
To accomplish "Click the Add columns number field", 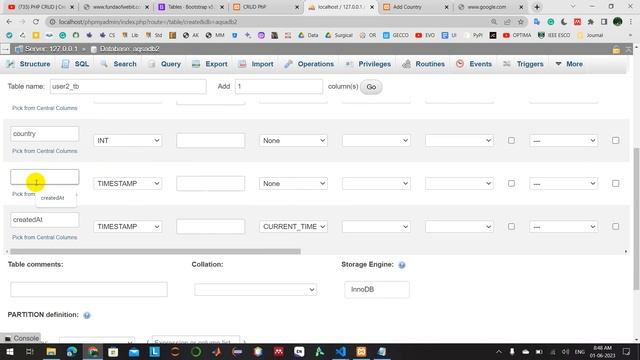I will (279, 87).
